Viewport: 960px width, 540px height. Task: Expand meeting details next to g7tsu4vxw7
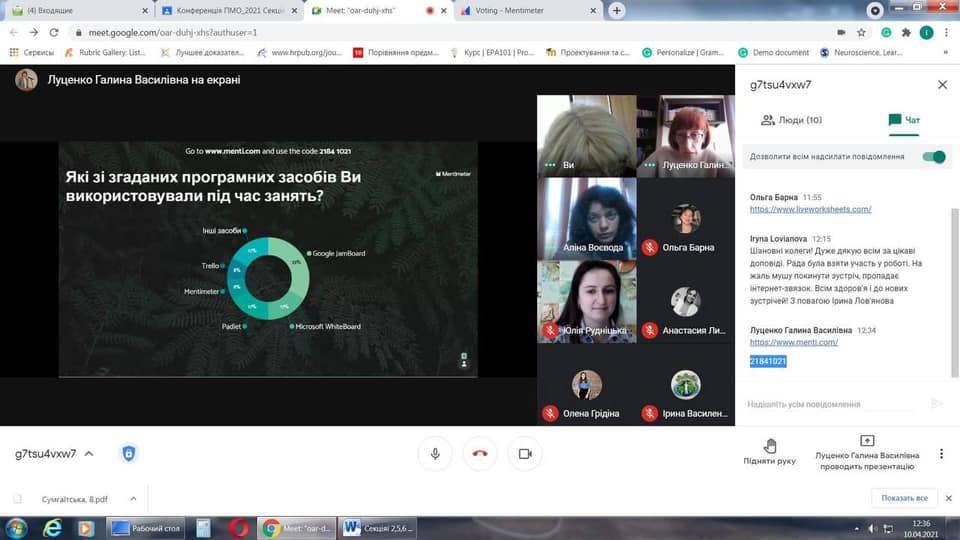pos(89,454)
